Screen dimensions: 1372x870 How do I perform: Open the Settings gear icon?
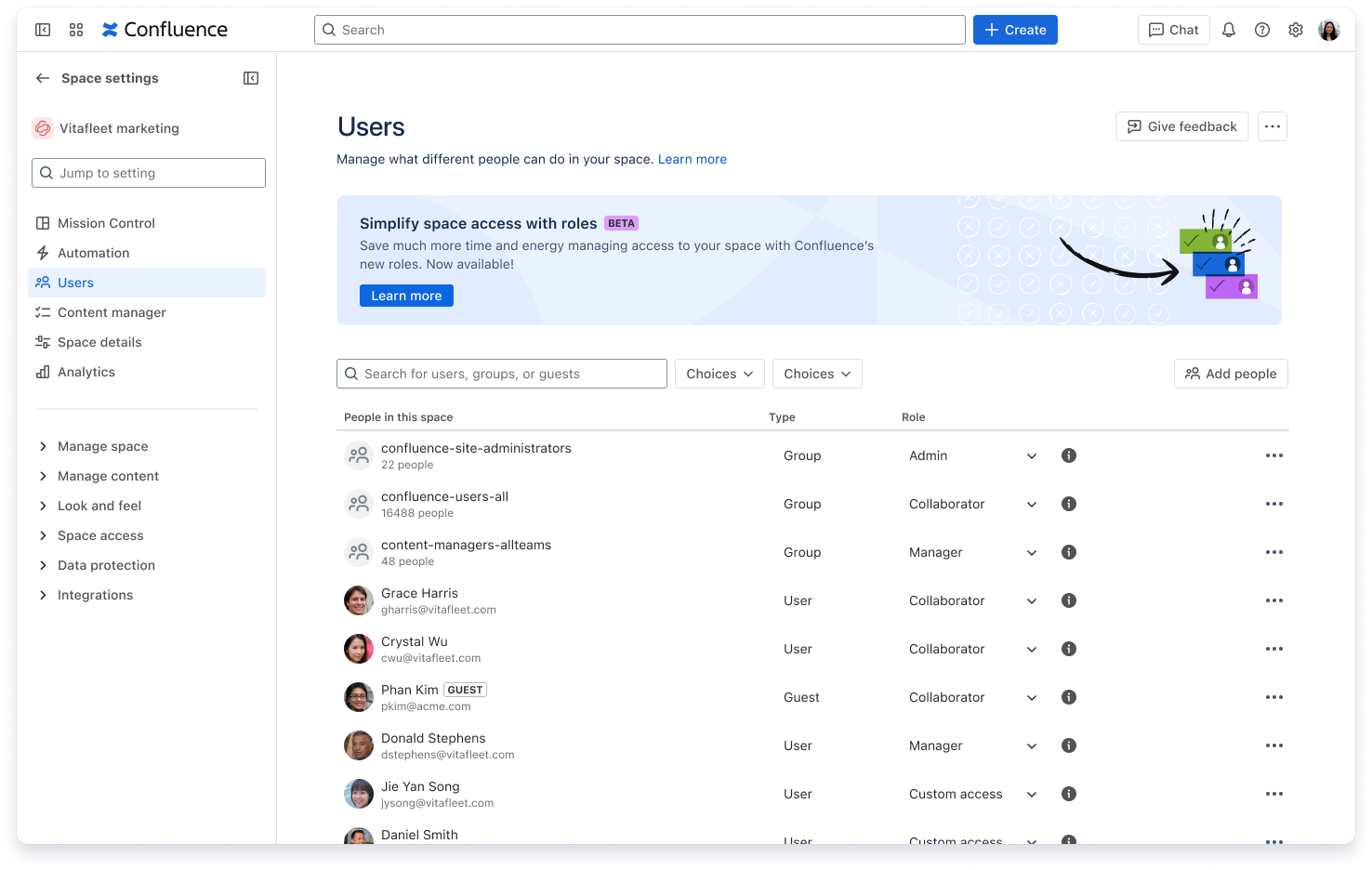pos(1295,30)
